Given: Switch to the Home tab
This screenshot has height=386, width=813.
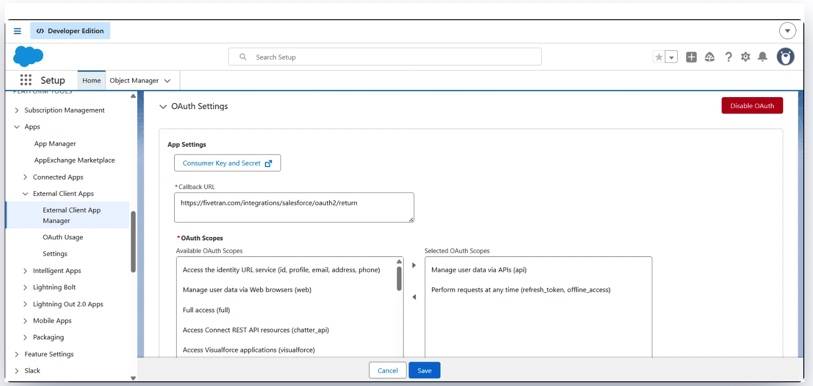Looking at the screenshot, I should [91, 80].
